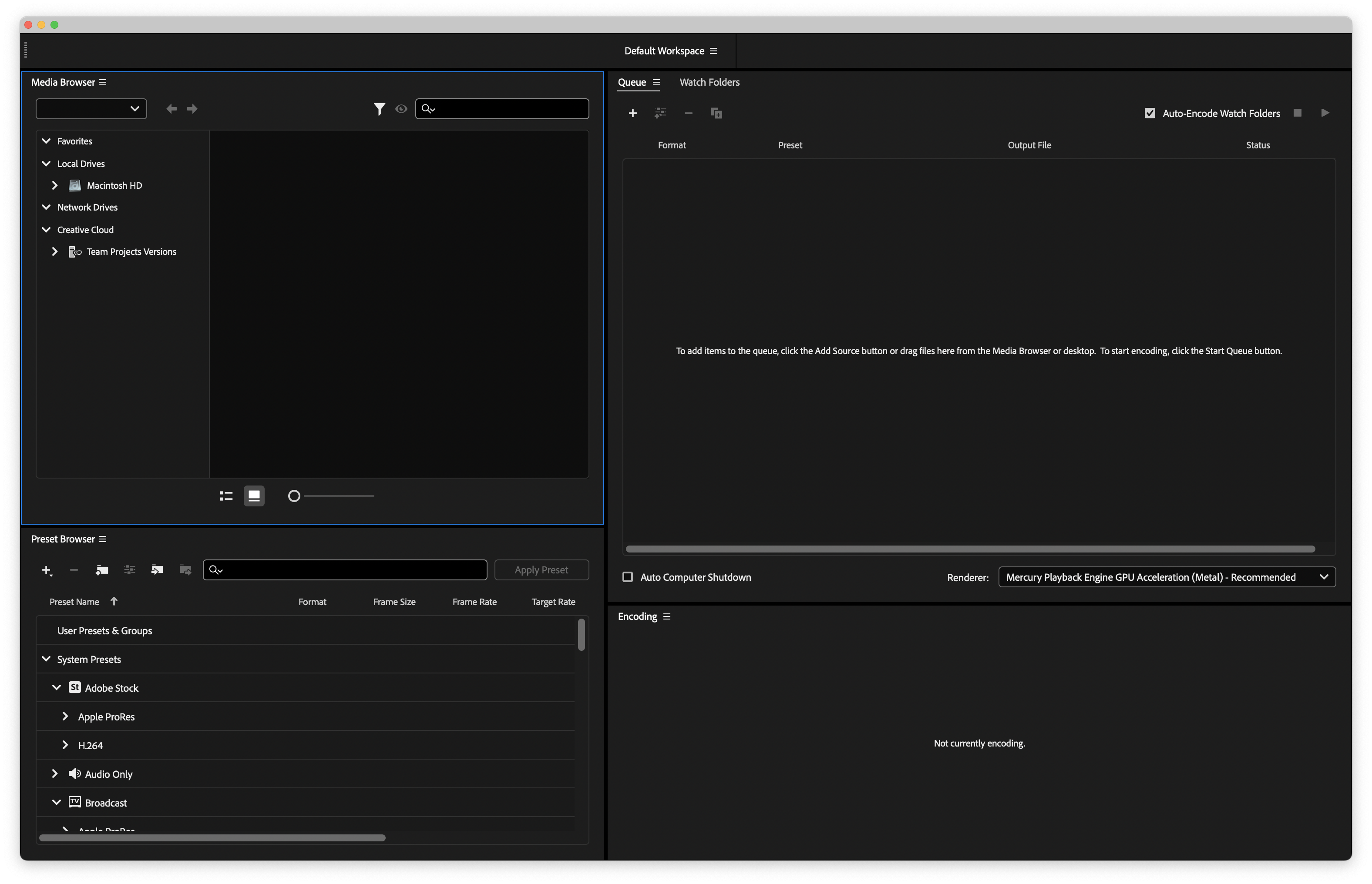The width and height of the screenshot is (1372, 884).
Task: Collapse the Adobe Stock preset group
Action: [56, 688]
